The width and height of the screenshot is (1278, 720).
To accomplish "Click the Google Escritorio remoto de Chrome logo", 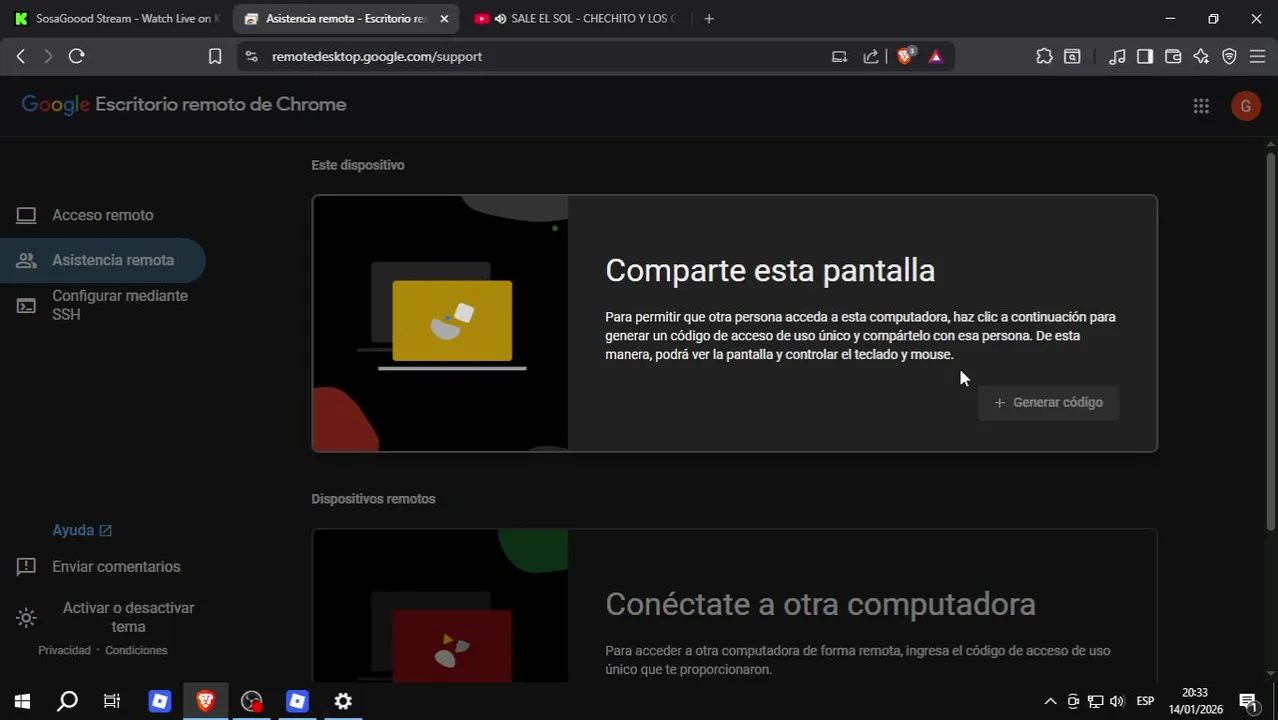I will 184,105.
